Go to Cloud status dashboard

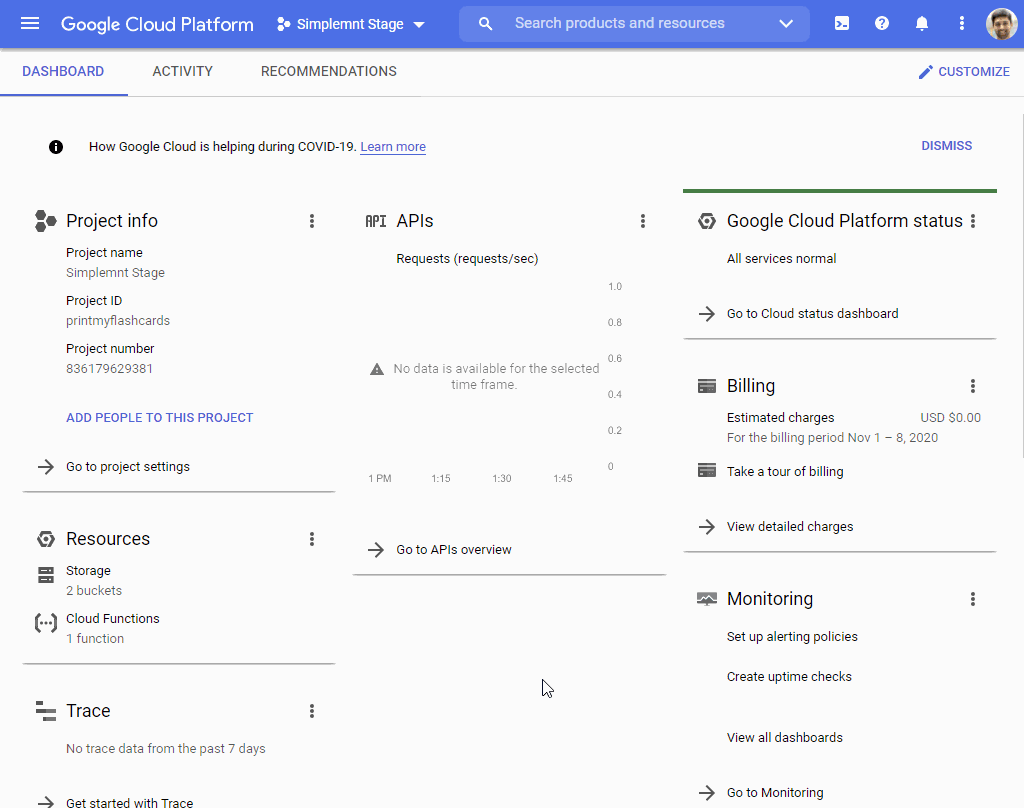point(812,314)
